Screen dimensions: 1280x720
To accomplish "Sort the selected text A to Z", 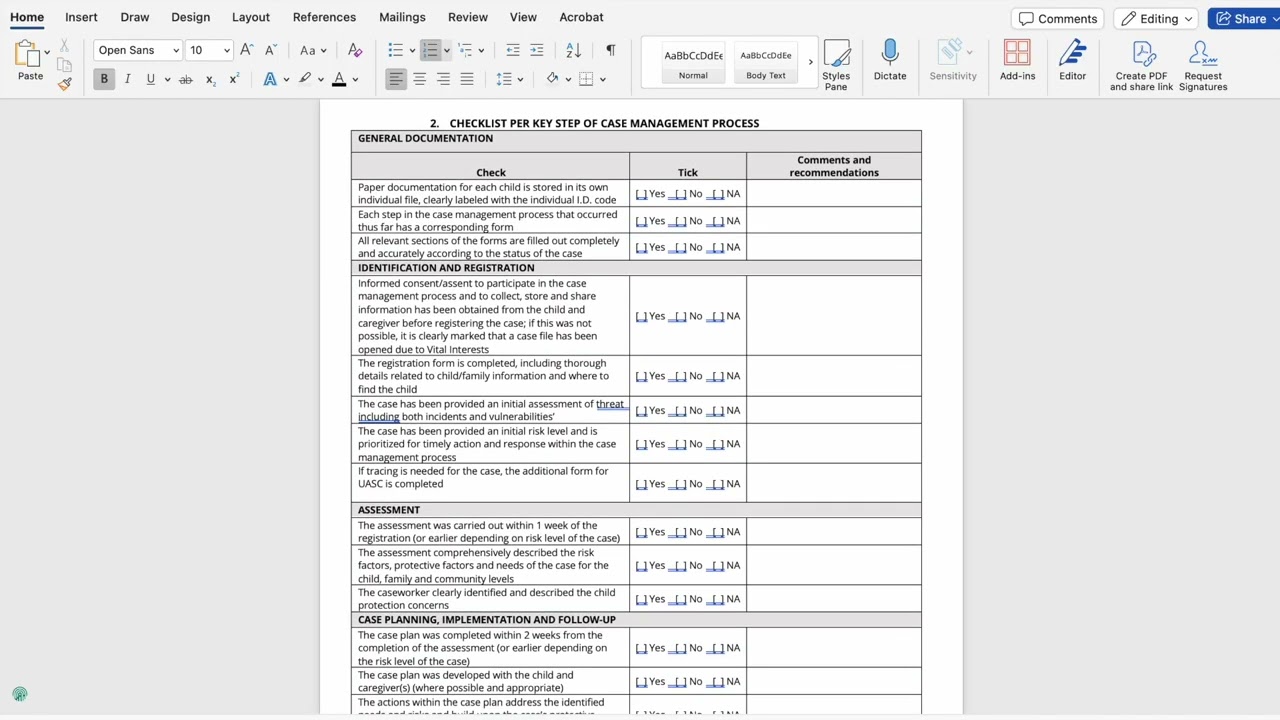I will coord(573,50).
